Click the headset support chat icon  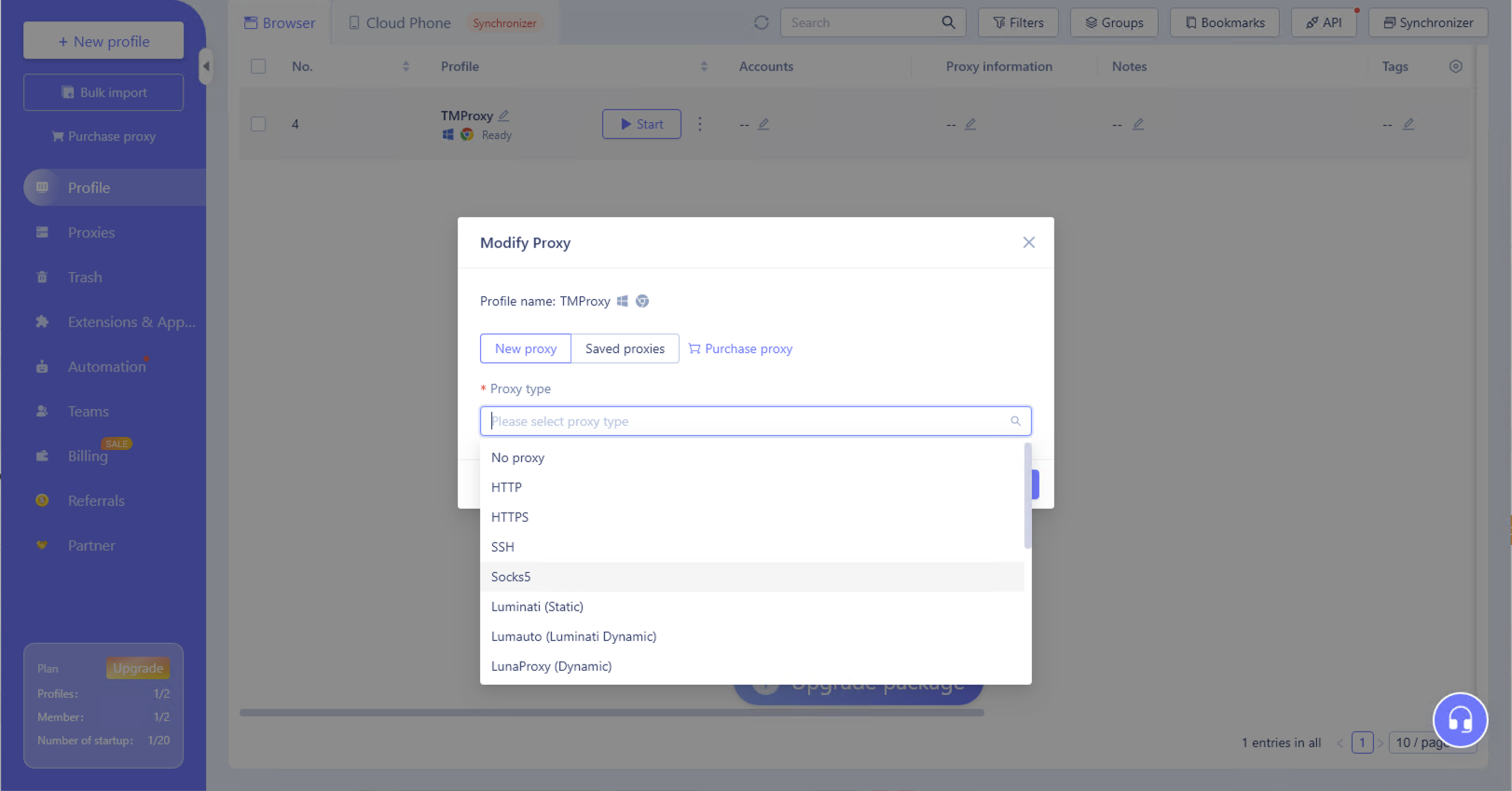(1460, 720)
